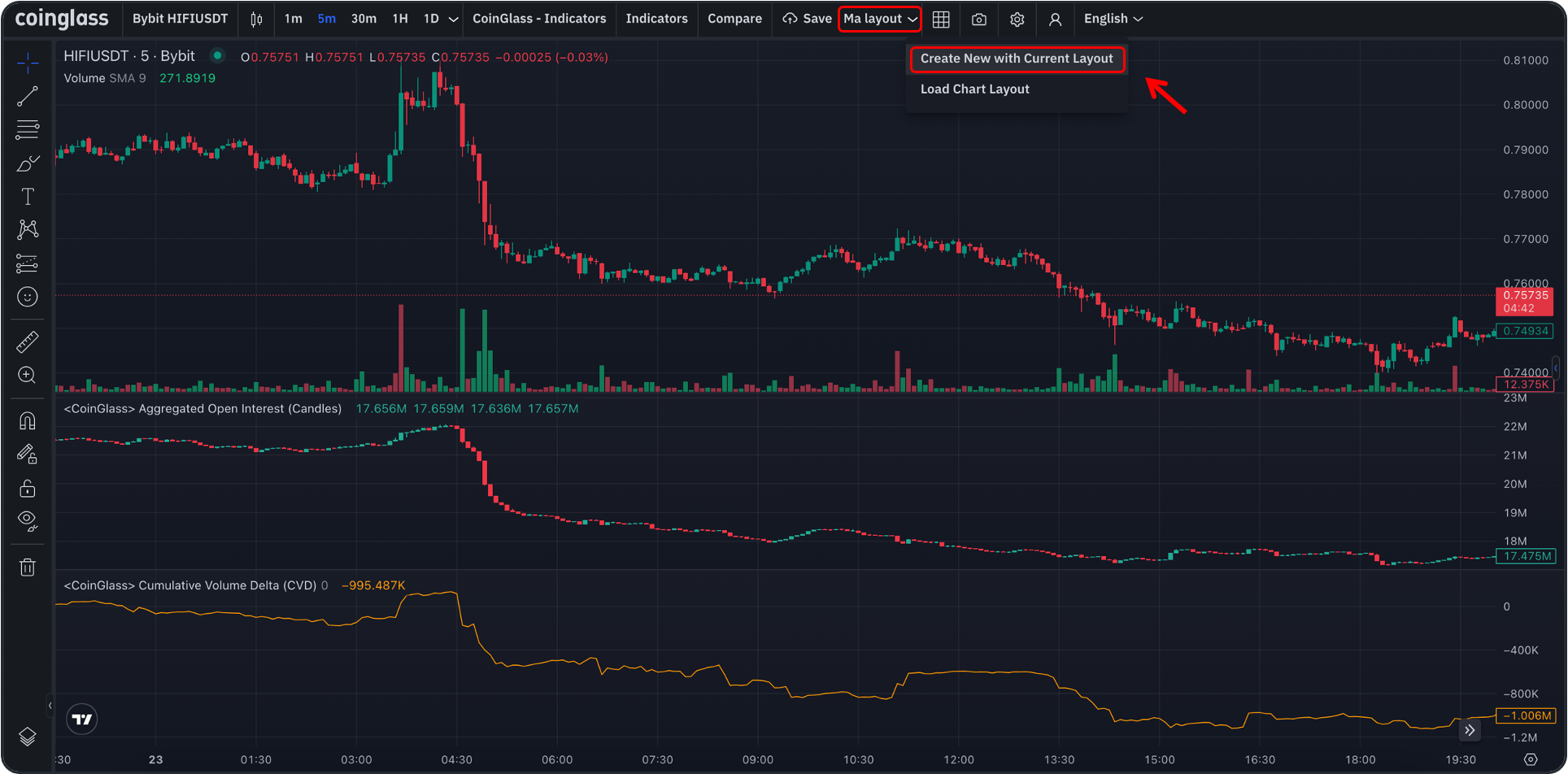Collapse the left drawing toolbar
Viewport: 1568px width, 774px height.
50,706
